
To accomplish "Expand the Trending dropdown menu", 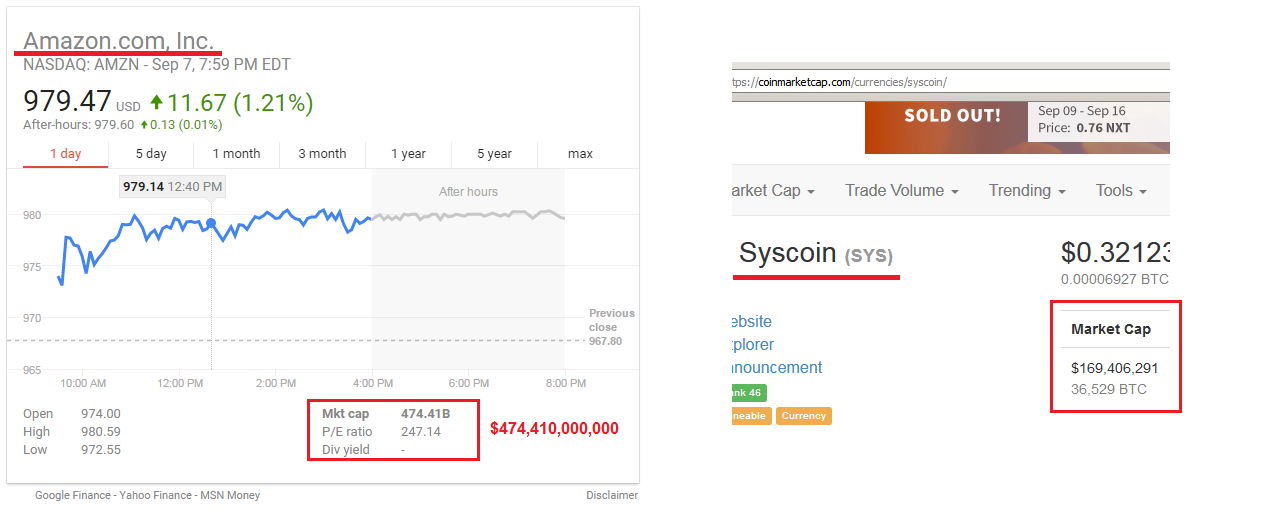I will [1027, 190].
